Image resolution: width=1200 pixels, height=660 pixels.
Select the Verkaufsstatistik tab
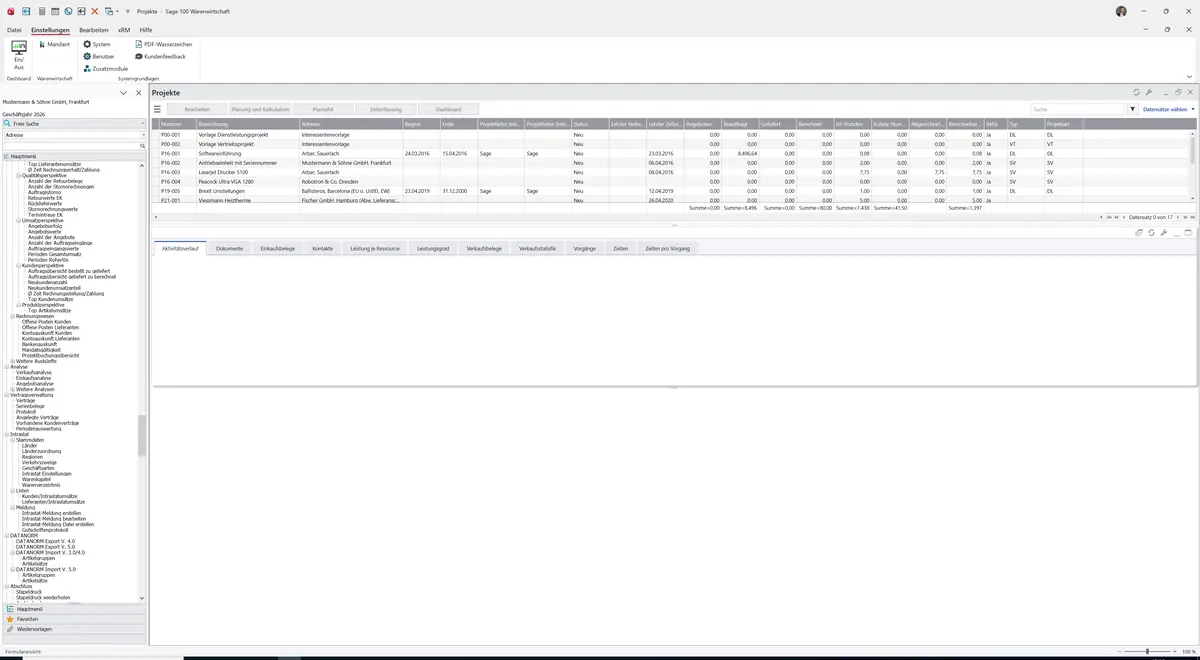click(538, 248)
